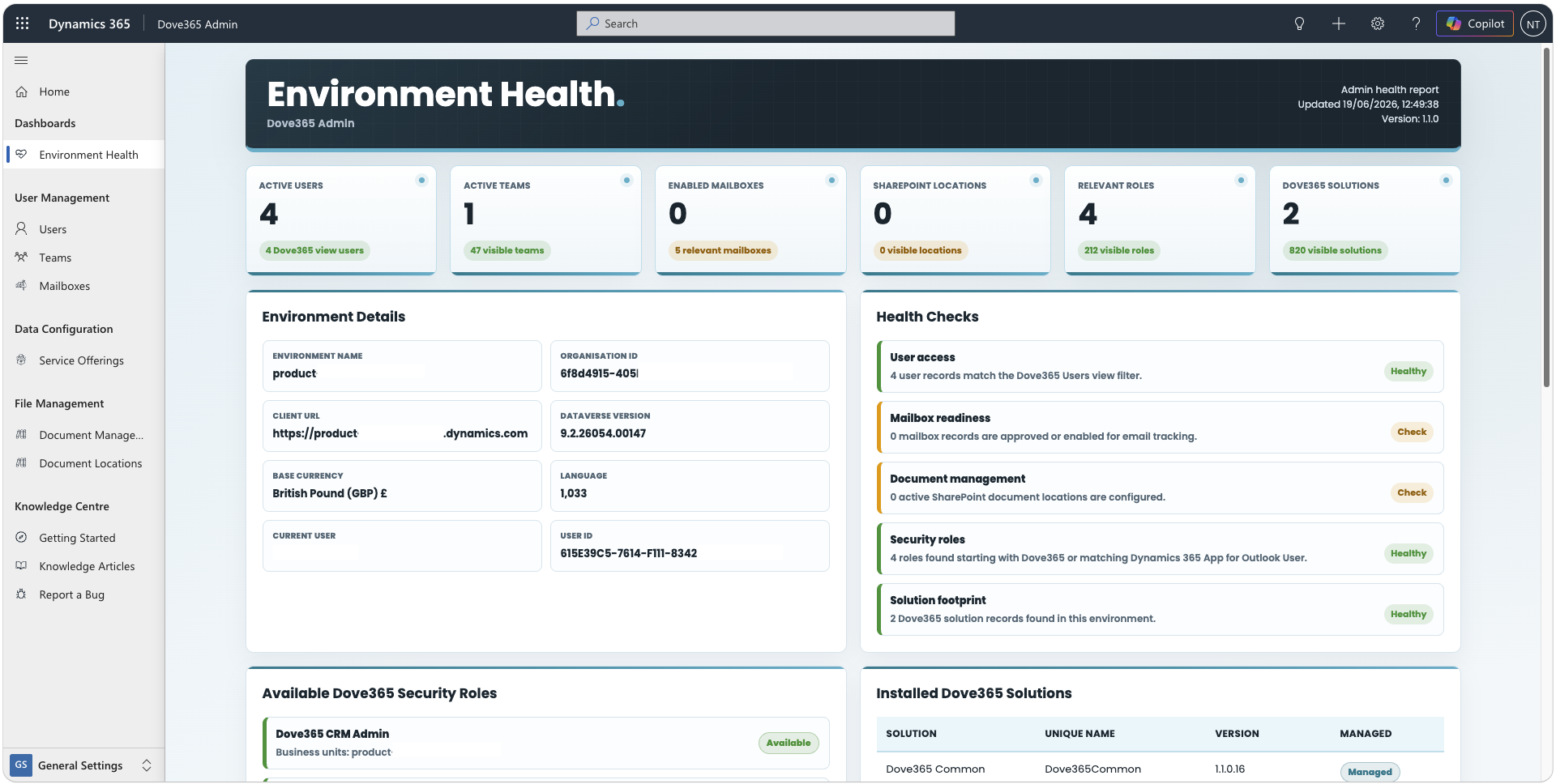Click Managed badge for Dove365 Common
1556x784 pixels.
tap(1370, 772)
